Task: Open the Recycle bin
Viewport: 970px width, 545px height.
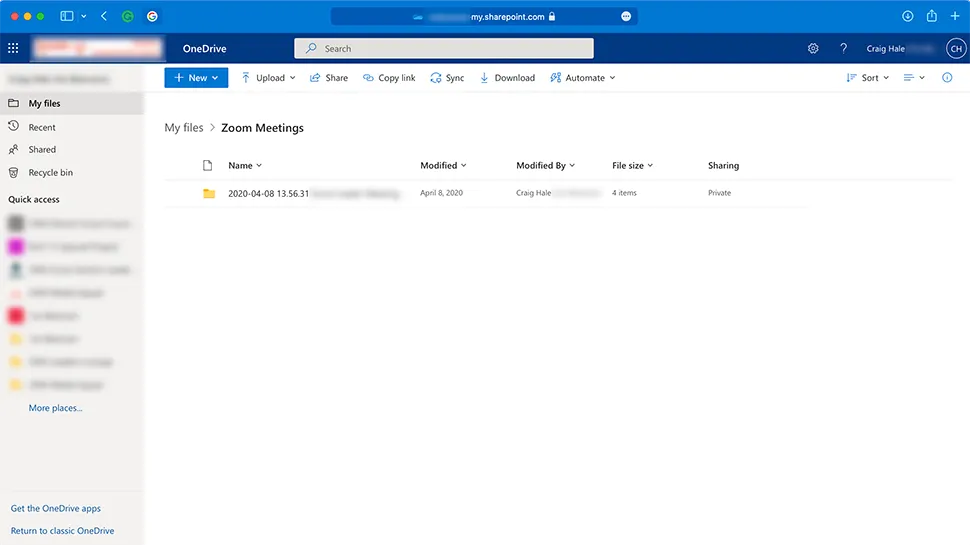Action: (x=50, y=173)
